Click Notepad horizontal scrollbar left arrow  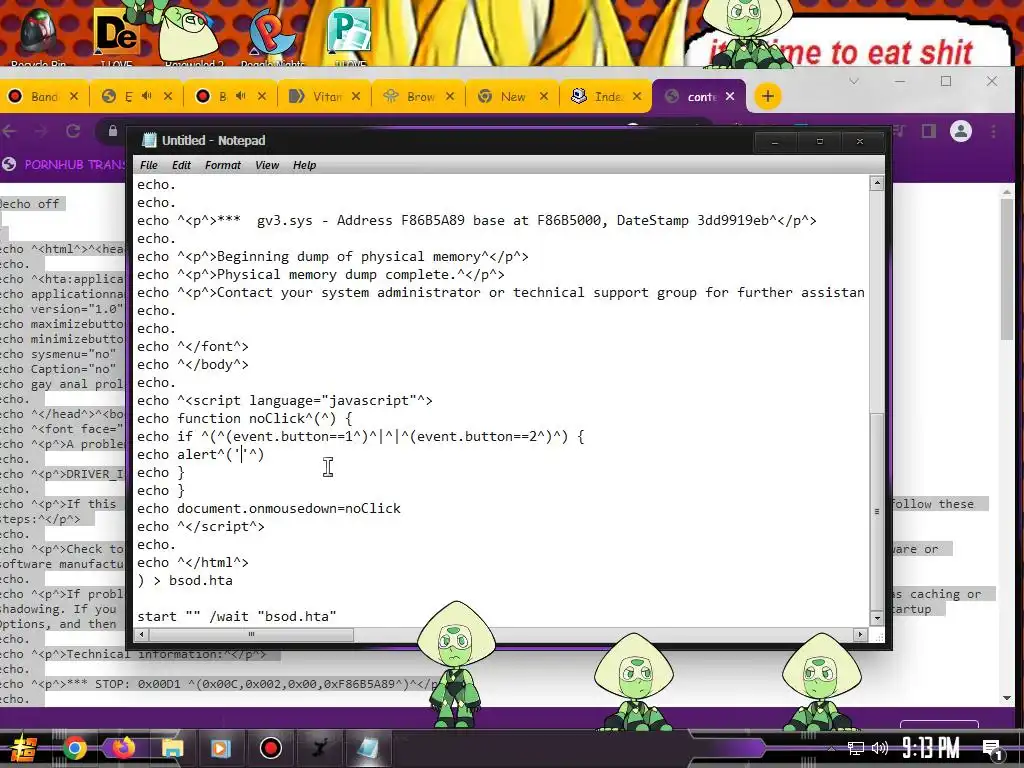point(141,634)
